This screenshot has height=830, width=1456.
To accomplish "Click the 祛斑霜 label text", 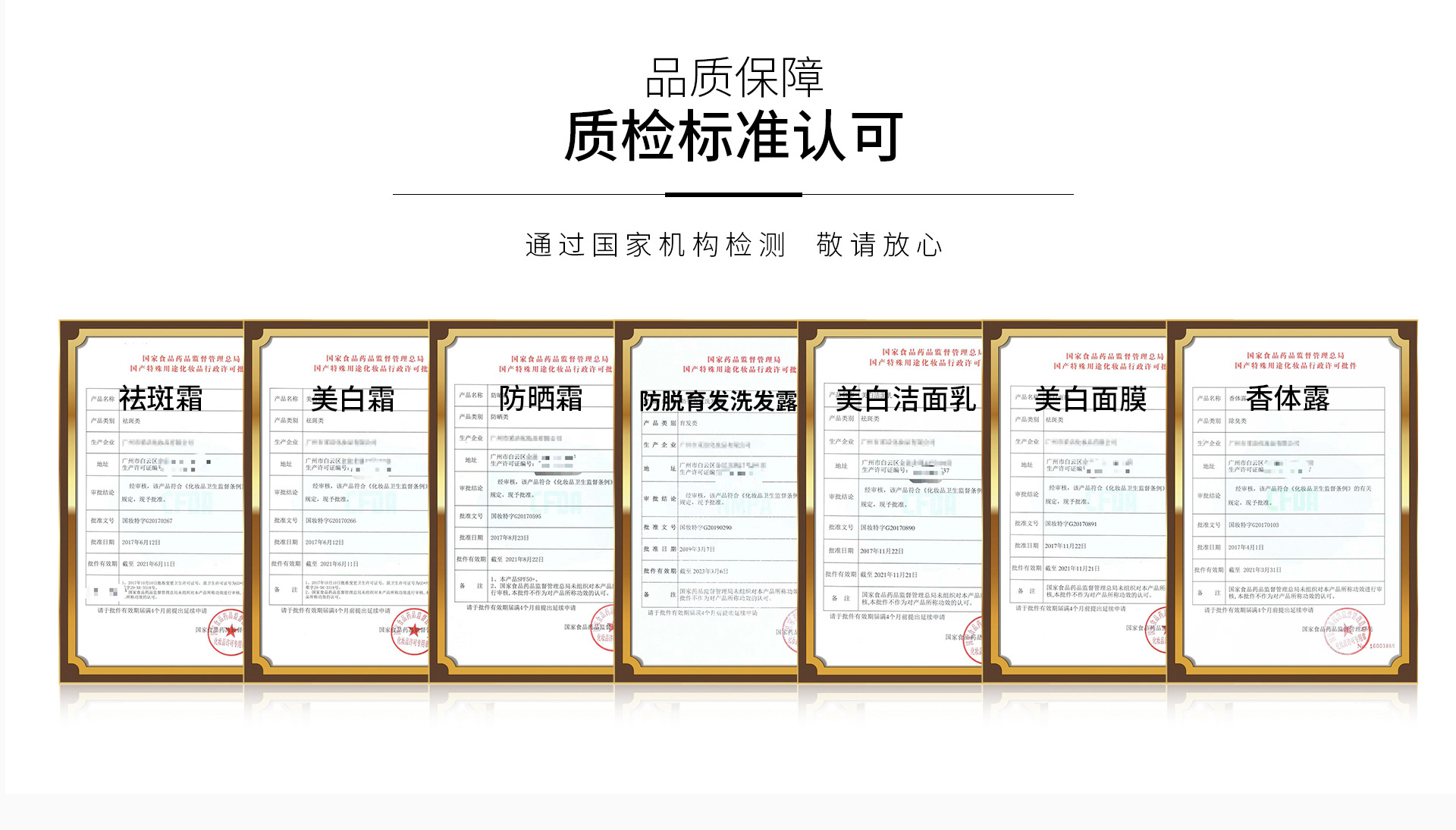I will click(x=161, y=399).
